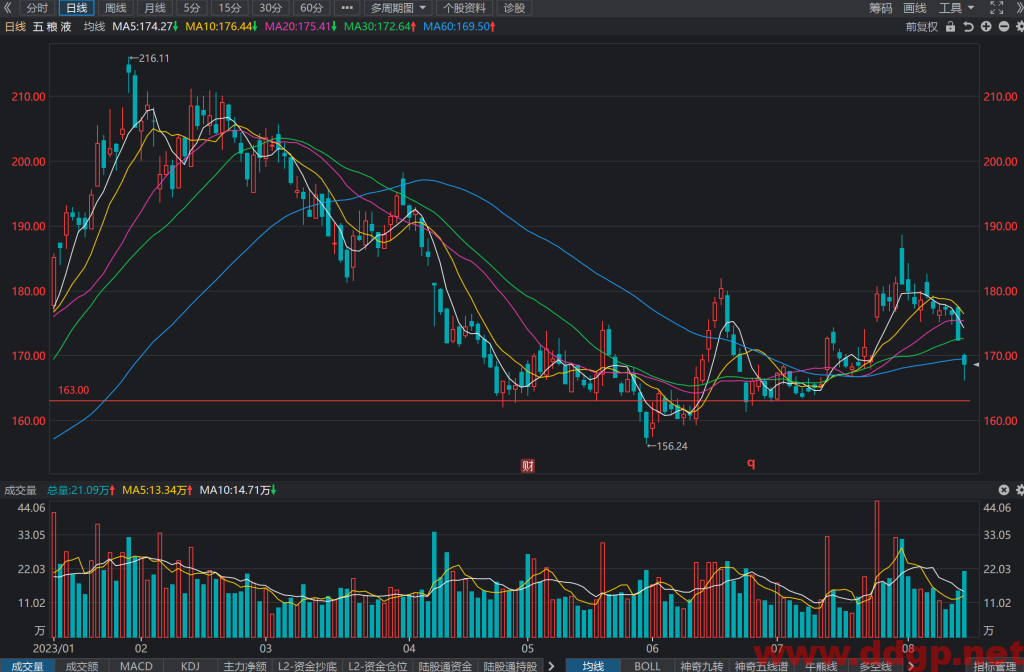Select the 163.00 horizontal price line

[509, 400]
